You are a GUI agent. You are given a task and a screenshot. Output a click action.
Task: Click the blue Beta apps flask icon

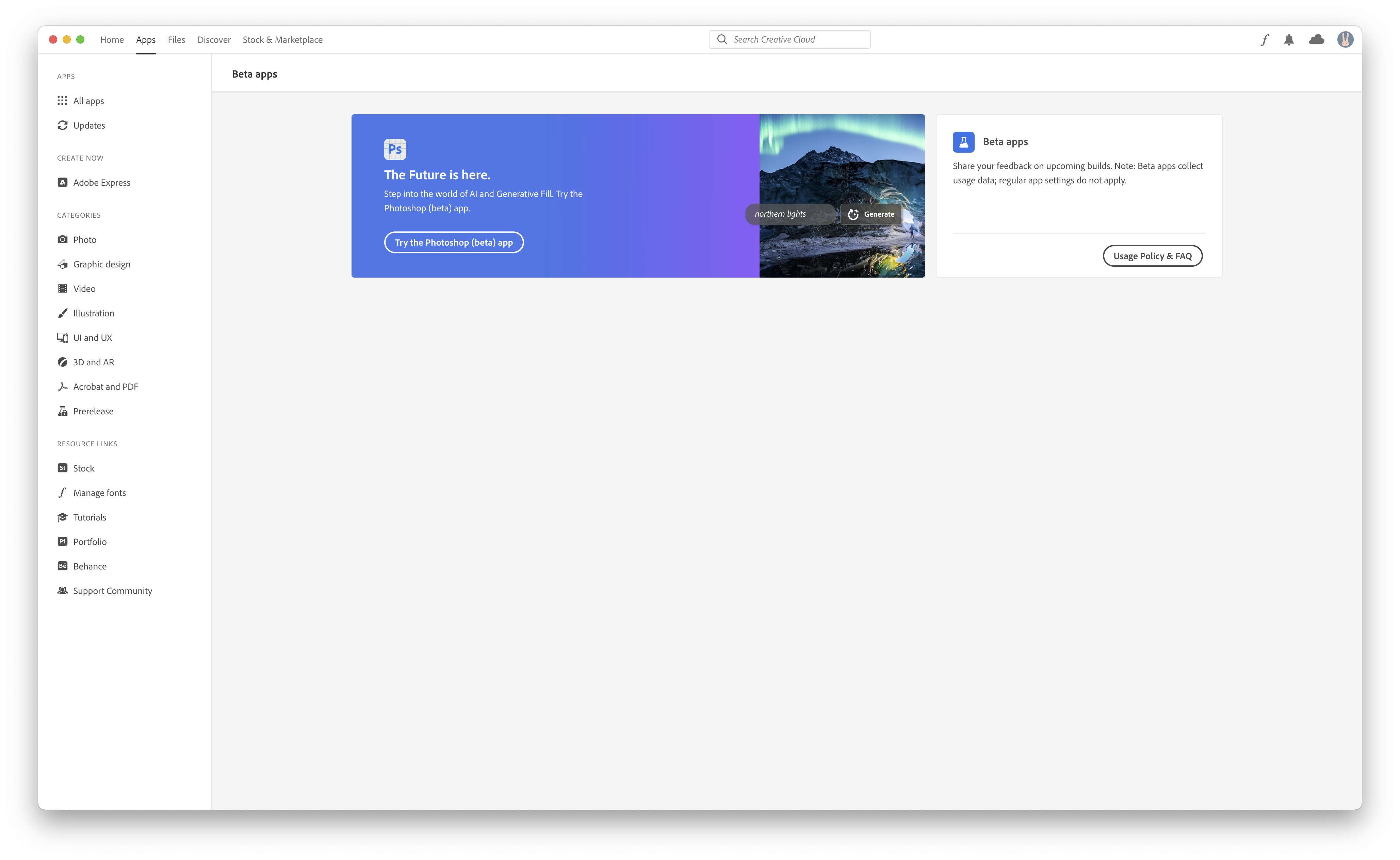[963, 142]
